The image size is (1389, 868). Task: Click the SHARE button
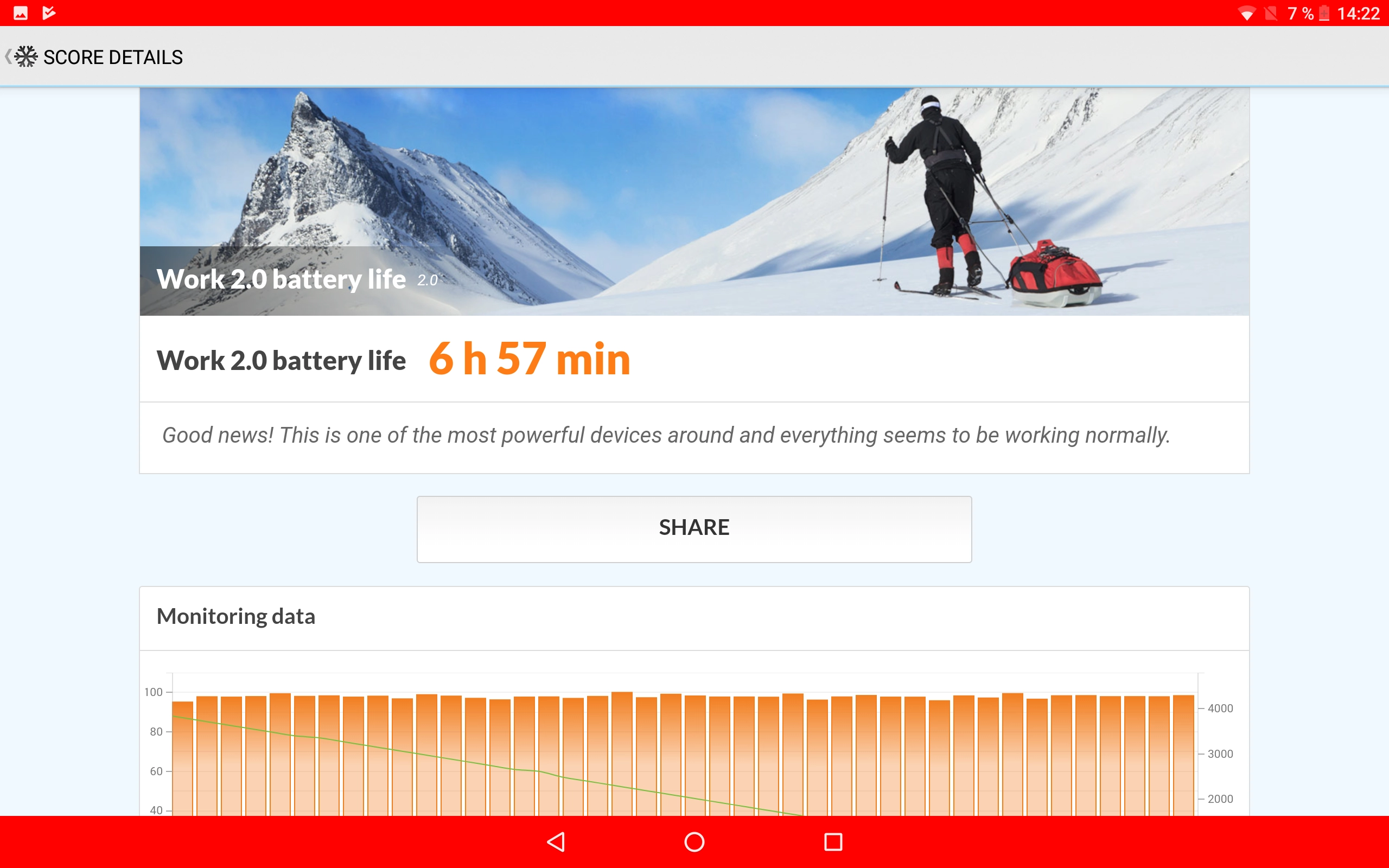pyautogui.click(x=694, y=529)
